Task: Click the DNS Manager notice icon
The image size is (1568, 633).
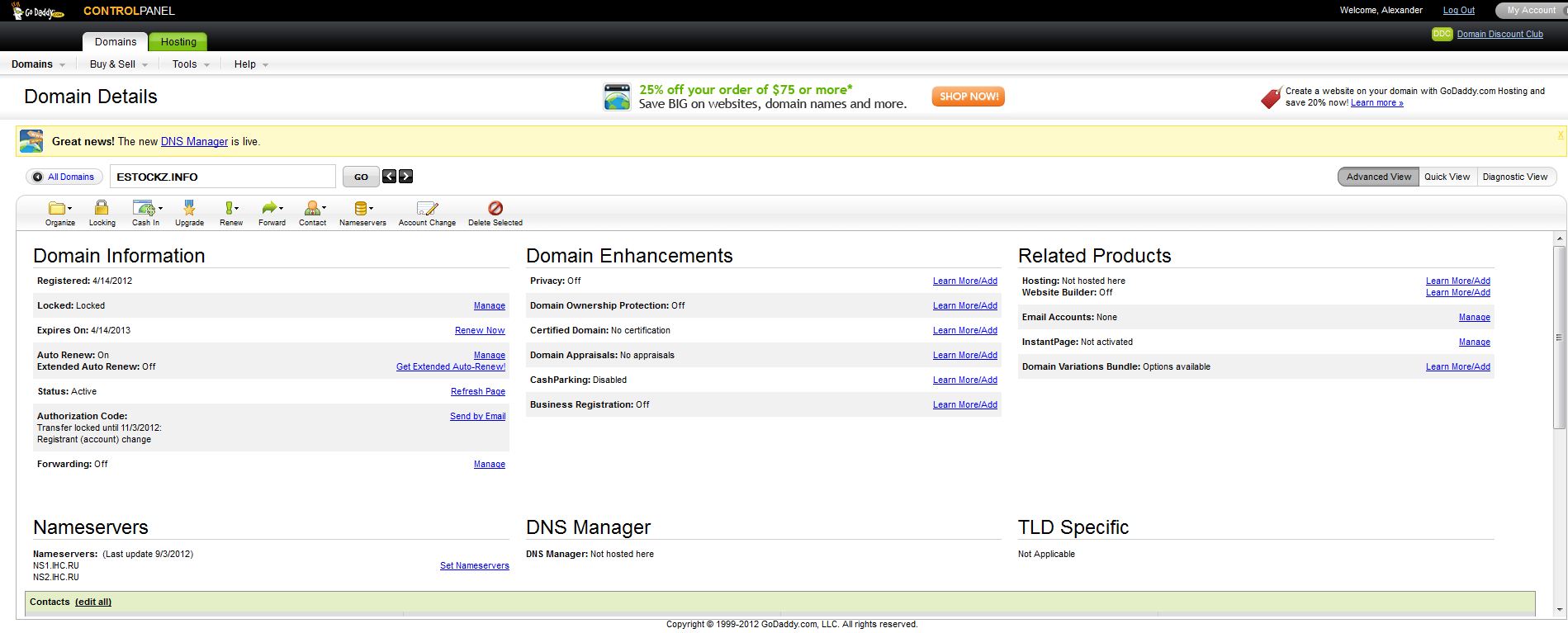Action: pos(31,141)
